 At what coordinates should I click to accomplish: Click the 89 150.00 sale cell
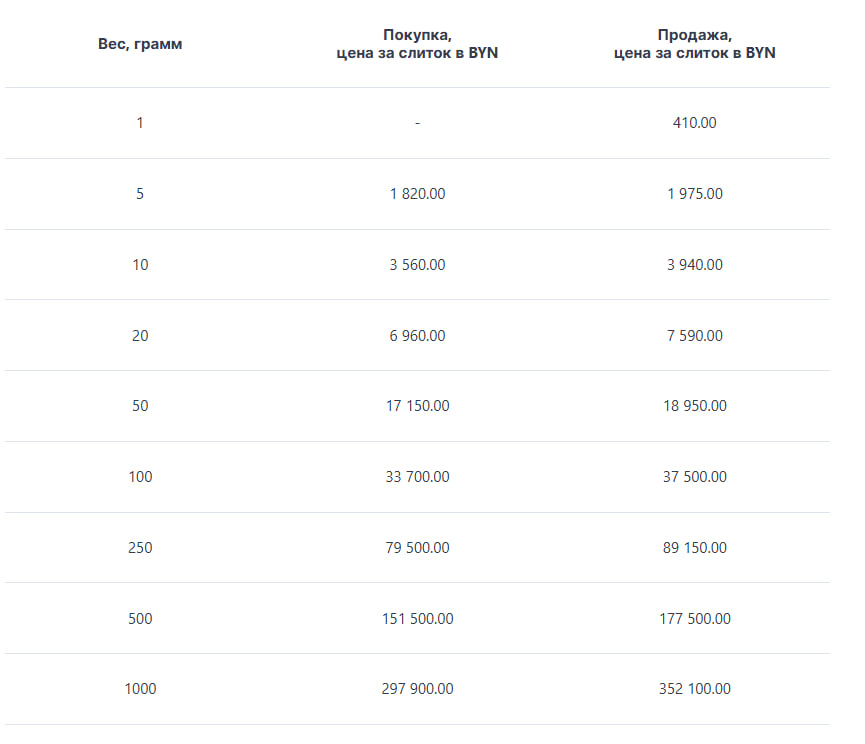695,548
